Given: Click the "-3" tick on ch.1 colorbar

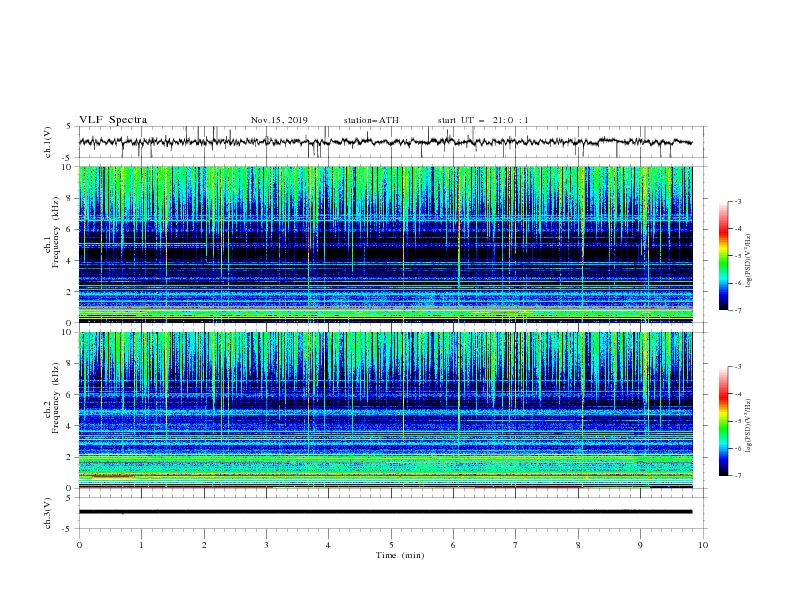Looking at the screenshot, I should point(737,201).
